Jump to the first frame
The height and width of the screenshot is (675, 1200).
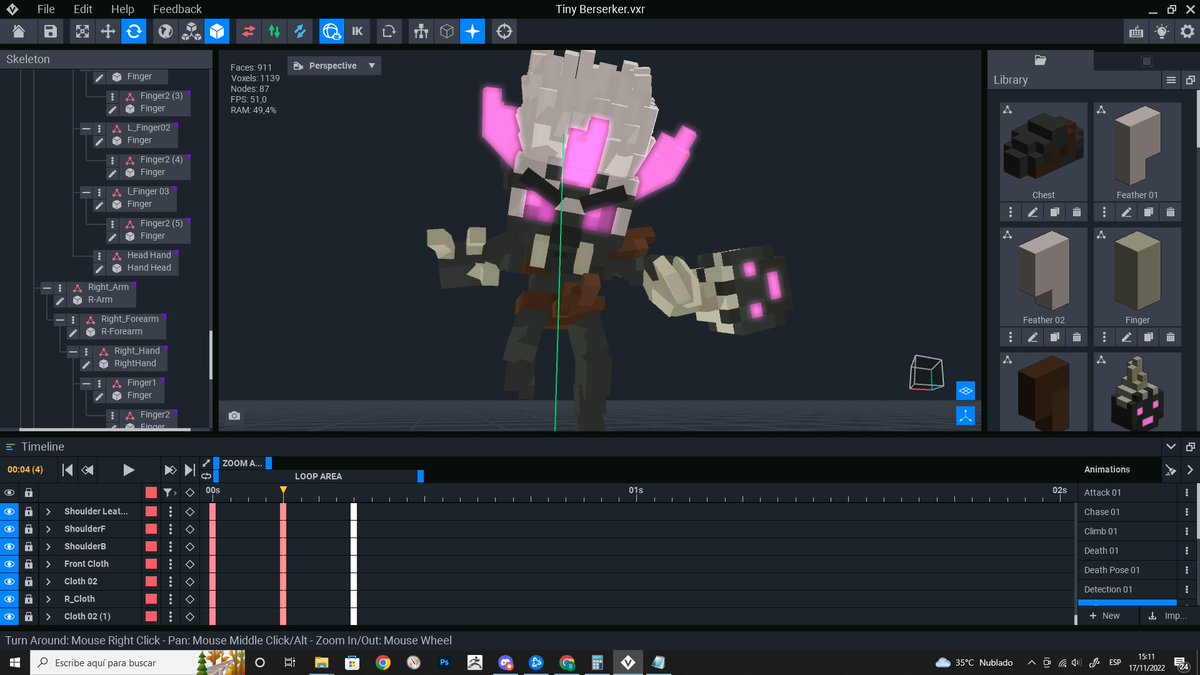(67, 469)
